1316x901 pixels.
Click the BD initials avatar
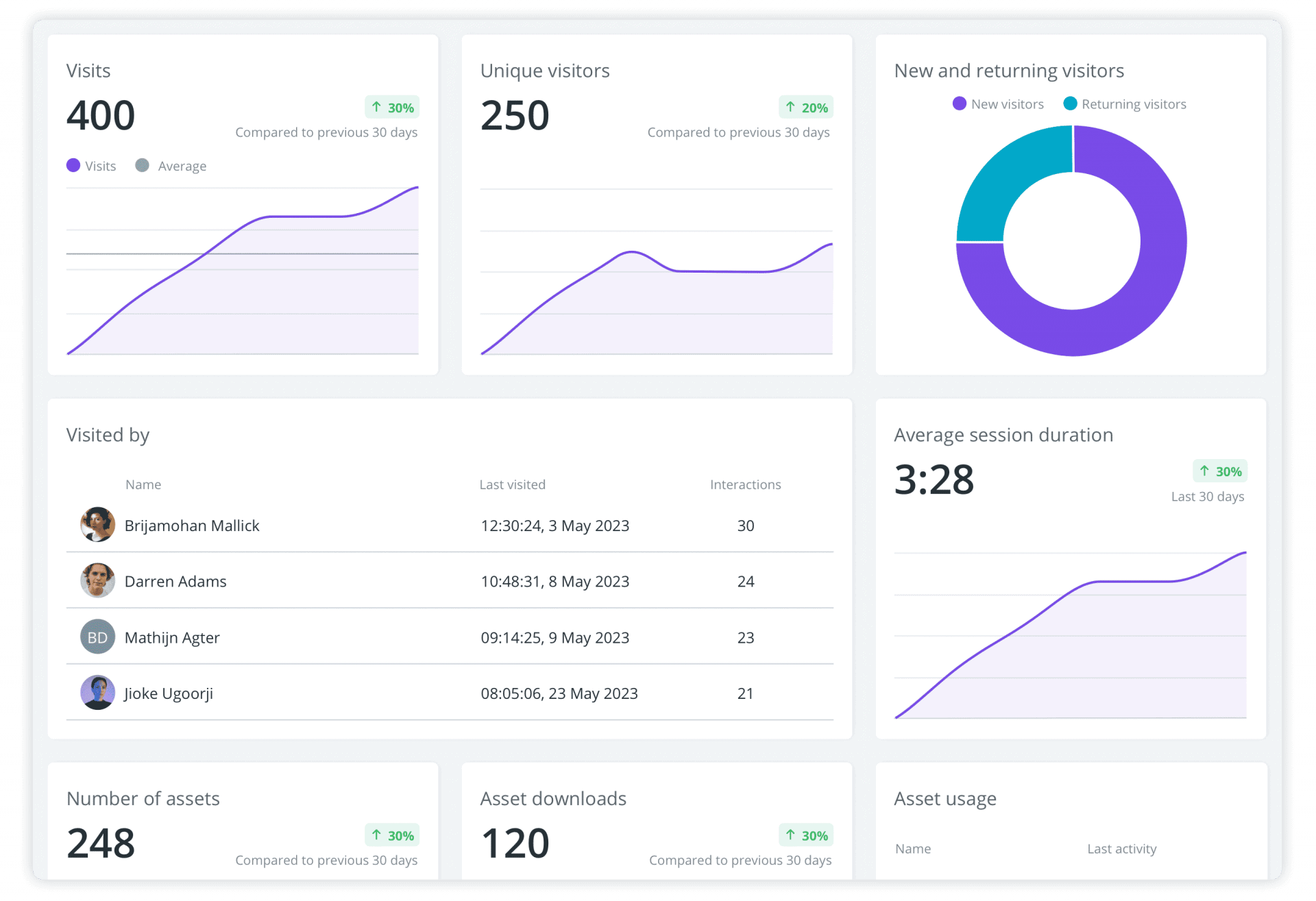97,637
